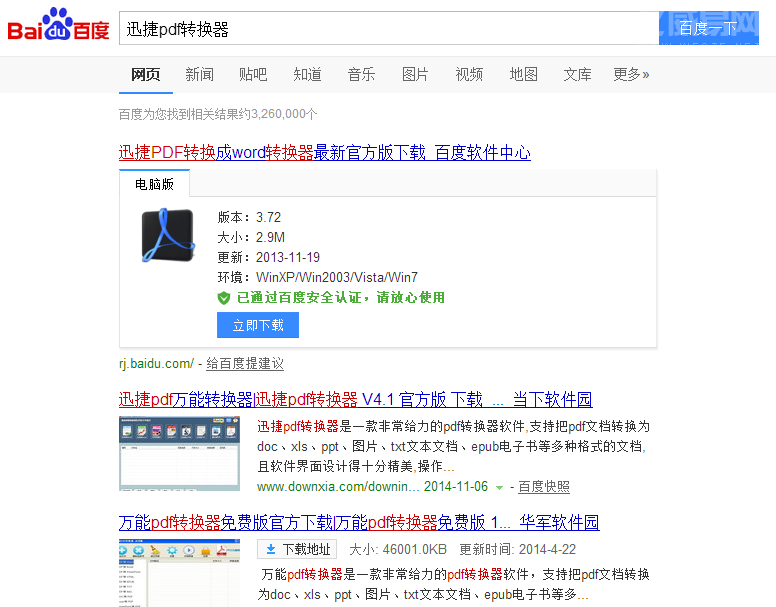Image resolution: width=776 pixels, height=607 pixels.
Task: Expand the green arrow after 2014-11-06
Action: (x=499, y=488)
